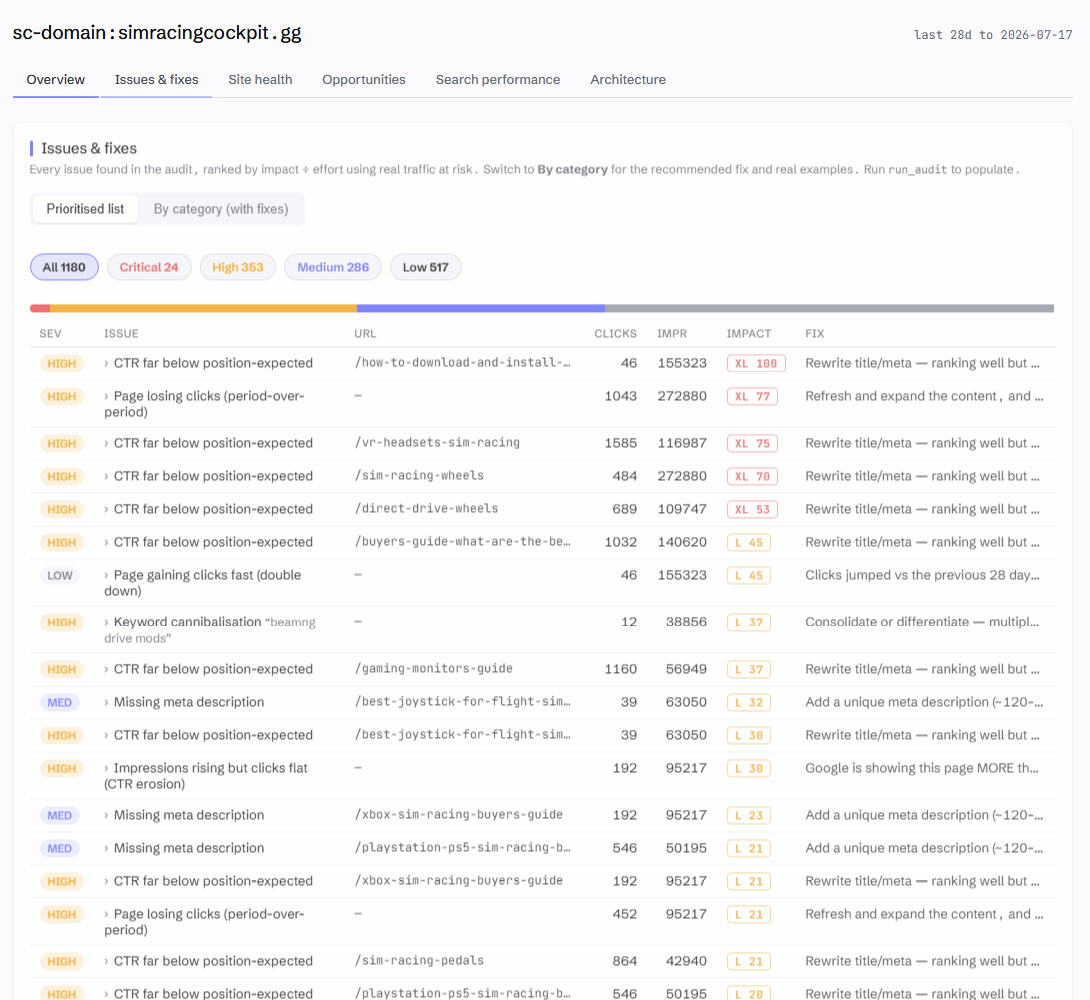Expand CTR issue for /sim-racing-wheels

point(209,476)
